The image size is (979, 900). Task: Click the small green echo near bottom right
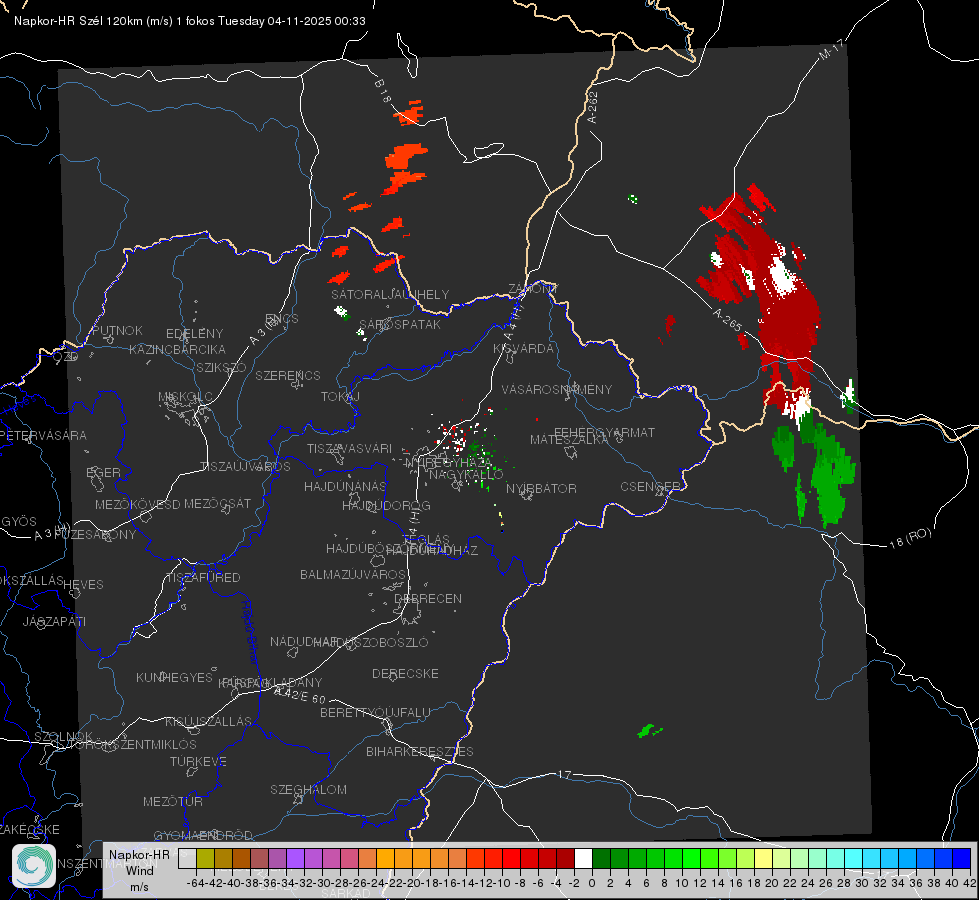click(649, 730)
